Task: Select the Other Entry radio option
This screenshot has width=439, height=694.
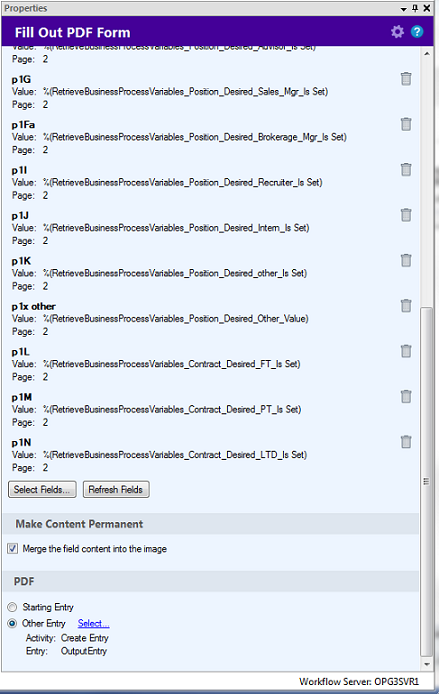Action: pyautogui.click(x=12, y=623)
